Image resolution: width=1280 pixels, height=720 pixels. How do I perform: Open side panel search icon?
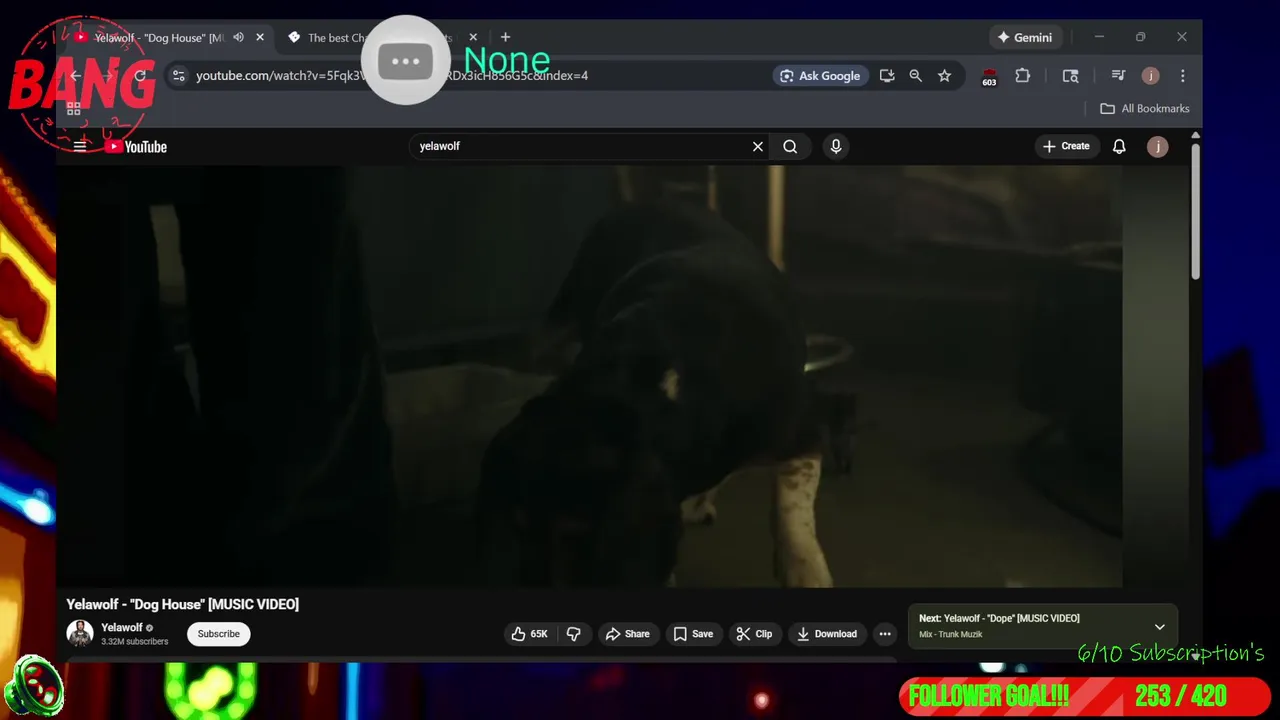tap(1070, 76)
